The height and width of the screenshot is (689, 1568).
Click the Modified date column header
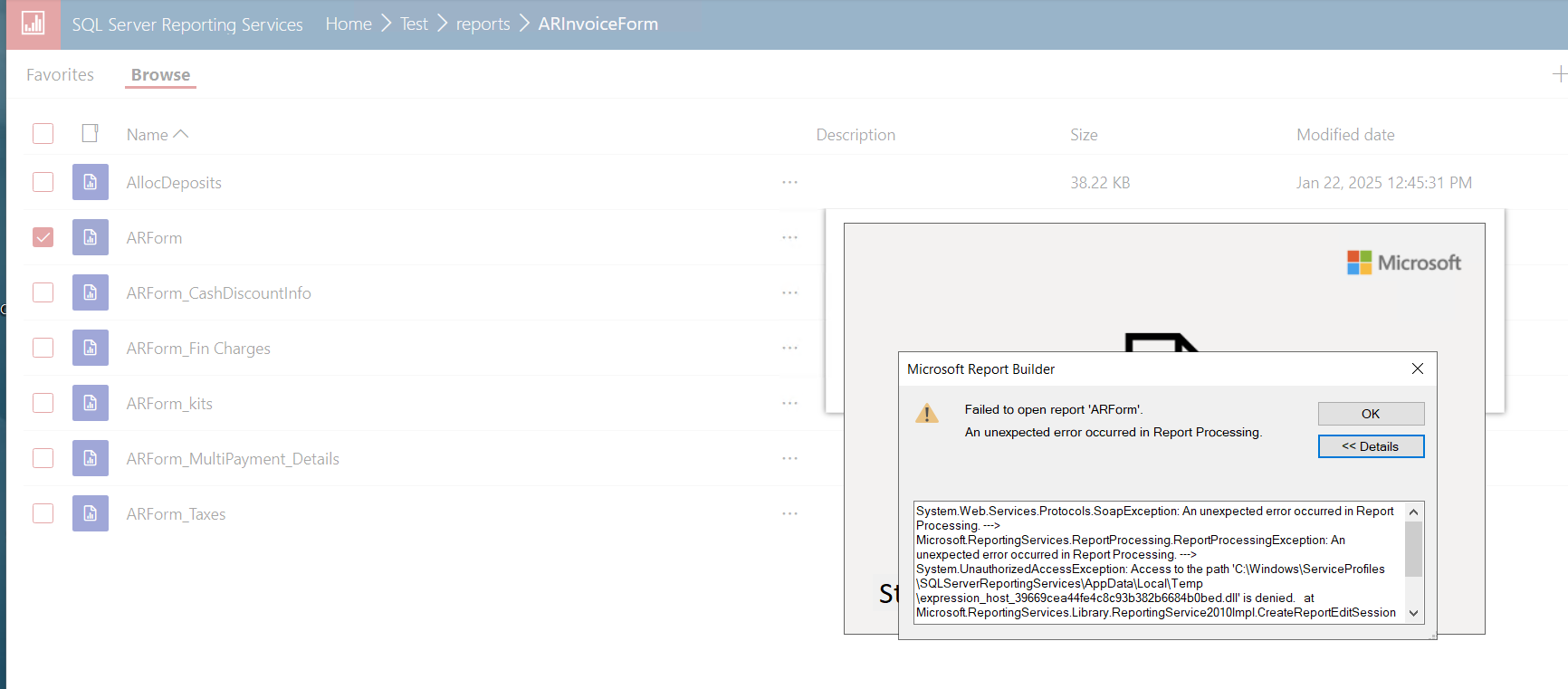pyautogui.click(x=1345, y=134)
